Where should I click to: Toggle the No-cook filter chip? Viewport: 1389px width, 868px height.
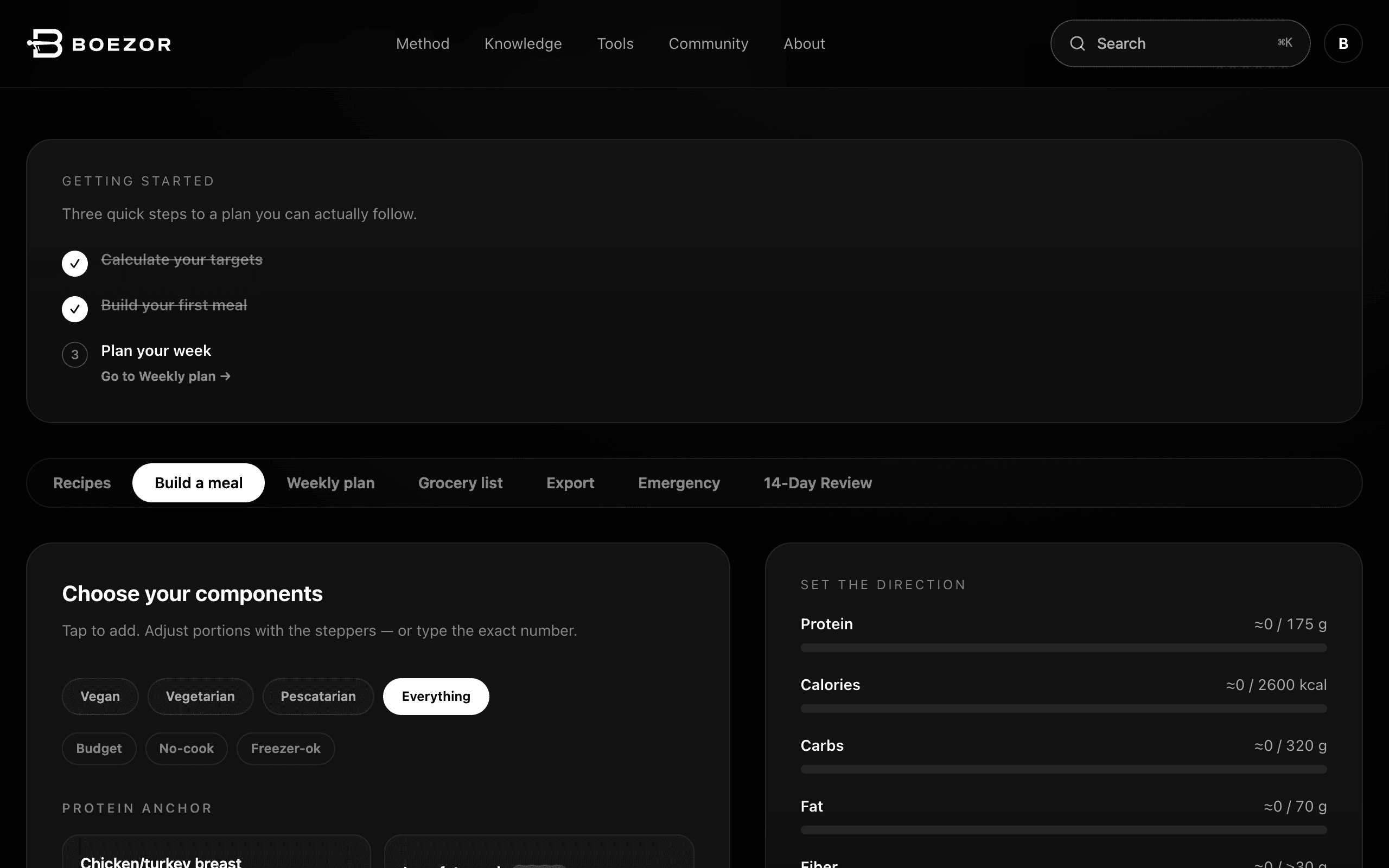point(187,749)
